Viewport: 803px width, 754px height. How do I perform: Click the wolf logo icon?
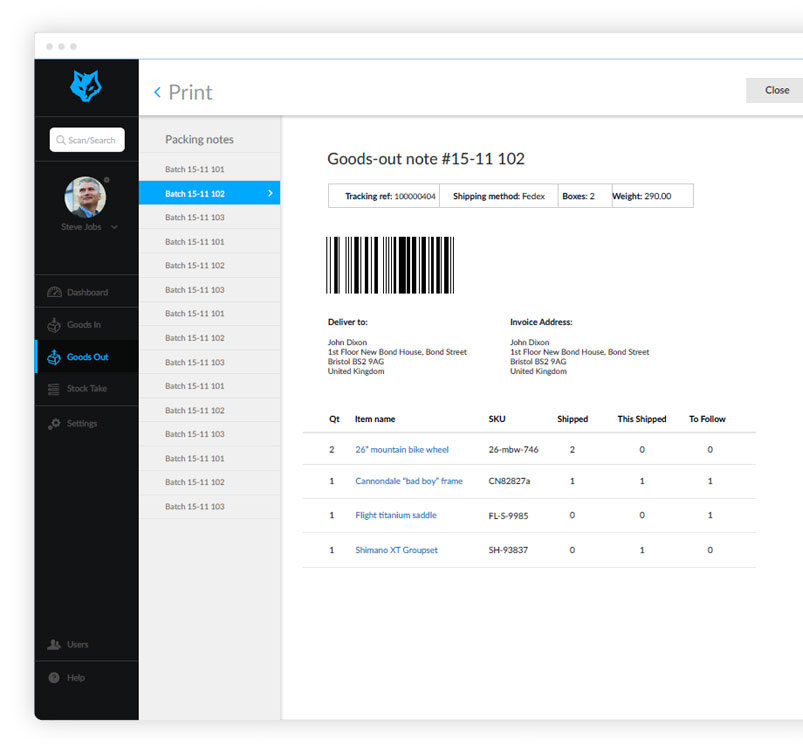(x=86, y=87)
